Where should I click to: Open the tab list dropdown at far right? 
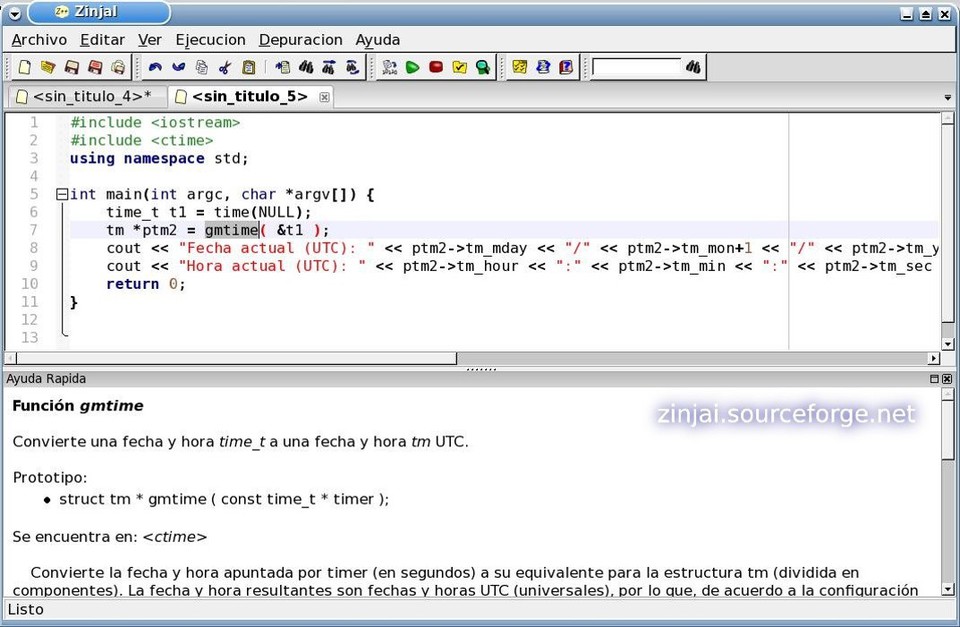946,97
